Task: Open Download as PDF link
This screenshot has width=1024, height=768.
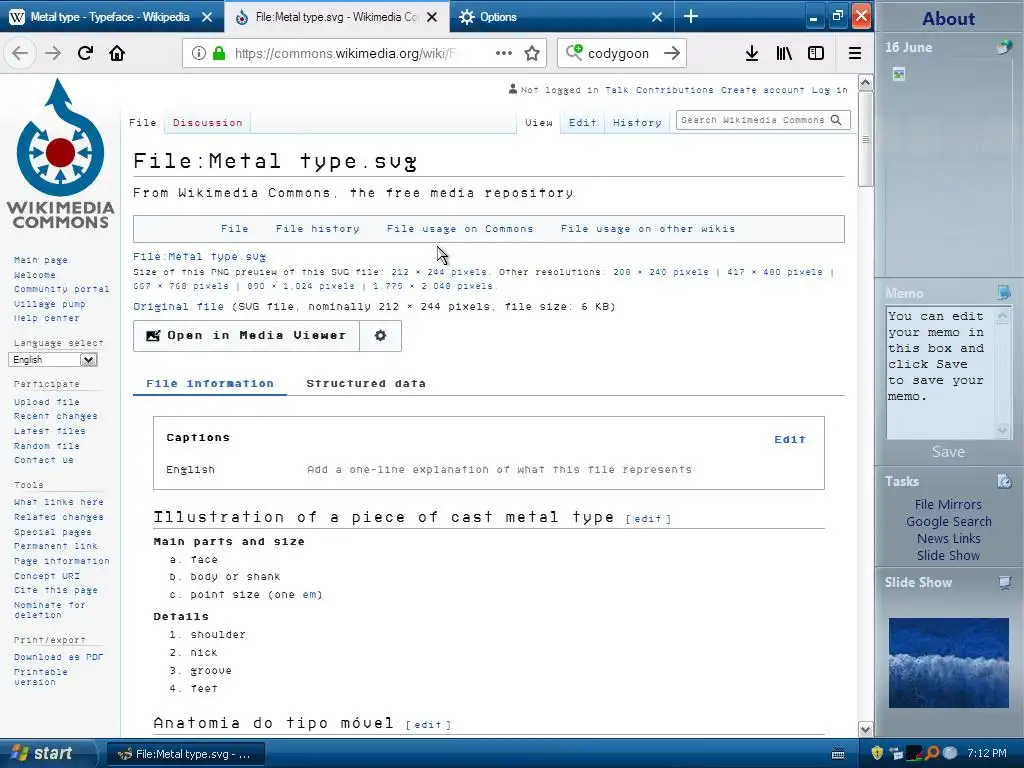Action: 59,656
